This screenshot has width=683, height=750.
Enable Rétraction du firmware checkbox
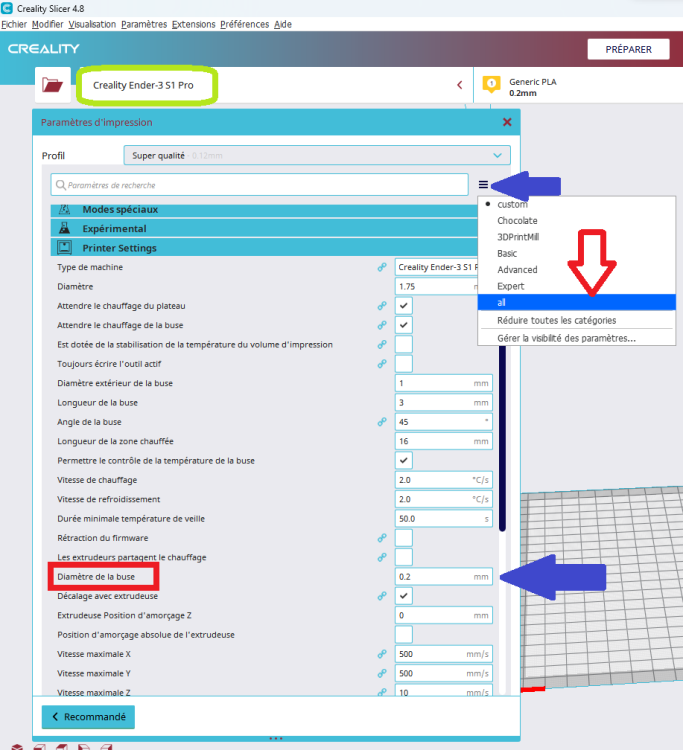tap(404, 538)
